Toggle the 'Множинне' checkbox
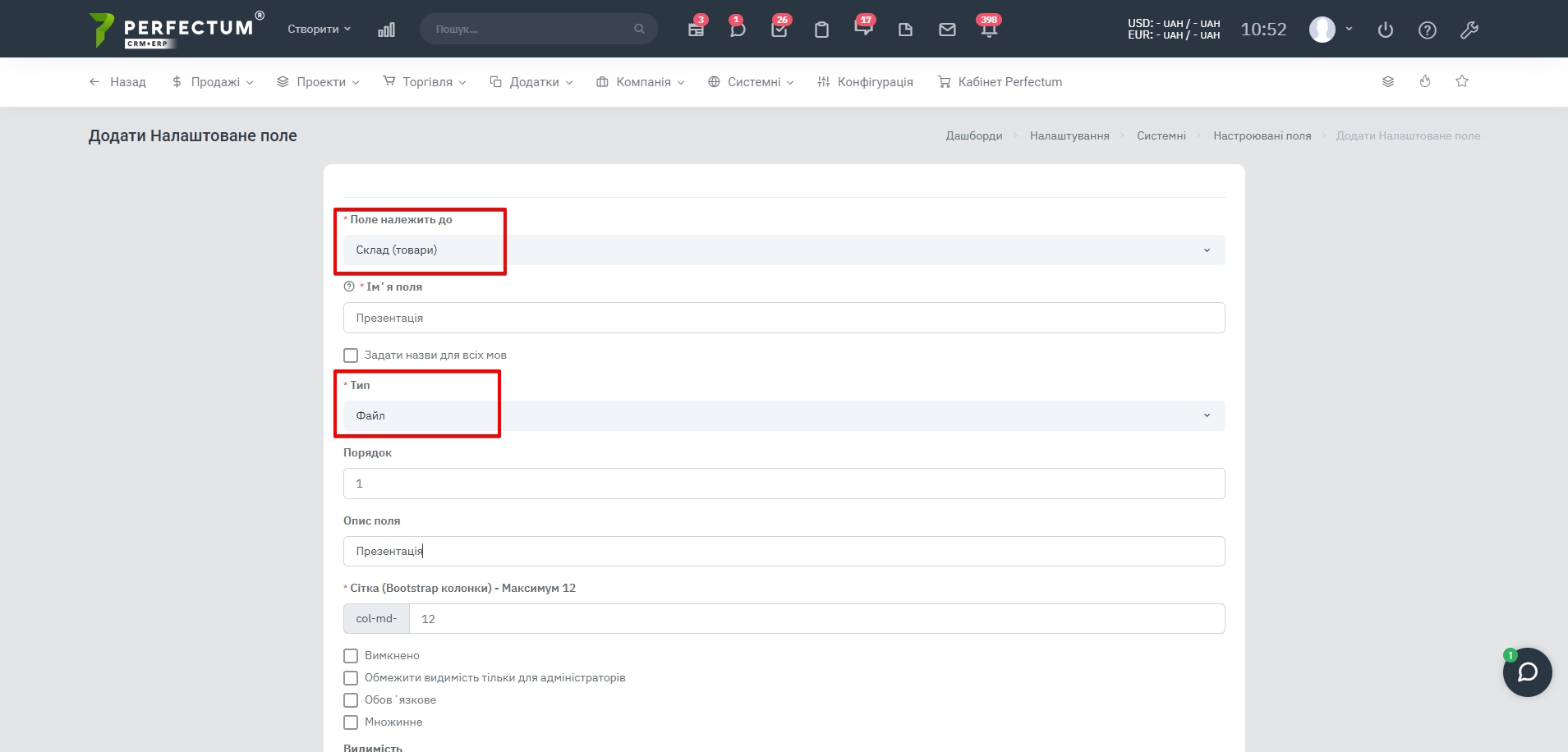The width and height of the screenshot is (1568, 752). (351, 722)
